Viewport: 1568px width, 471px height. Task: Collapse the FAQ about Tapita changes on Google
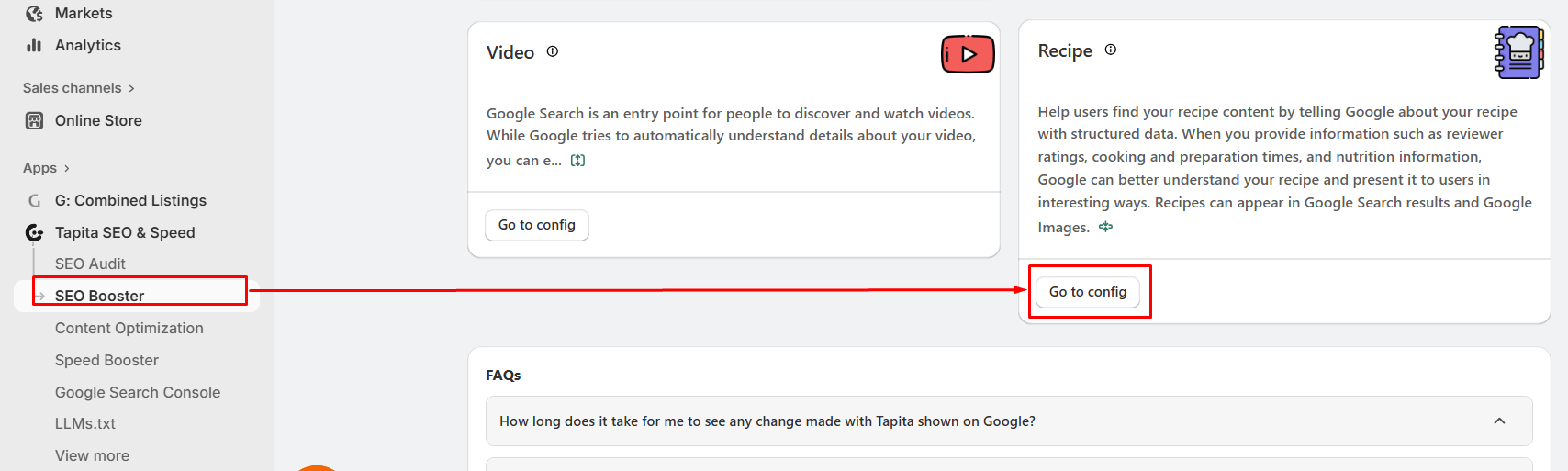1499,421
